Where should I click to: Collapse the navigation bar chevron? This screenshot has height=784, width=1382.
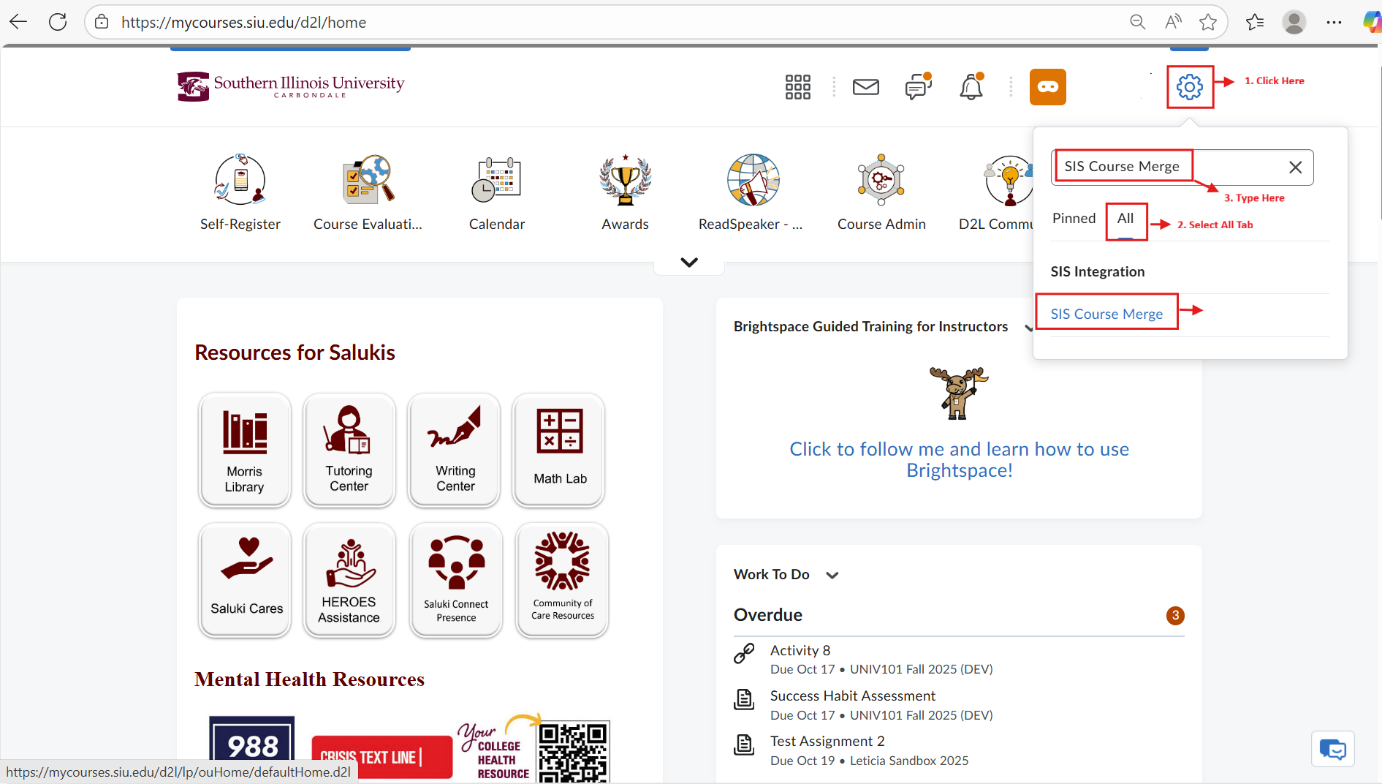(x=688, y=261)
